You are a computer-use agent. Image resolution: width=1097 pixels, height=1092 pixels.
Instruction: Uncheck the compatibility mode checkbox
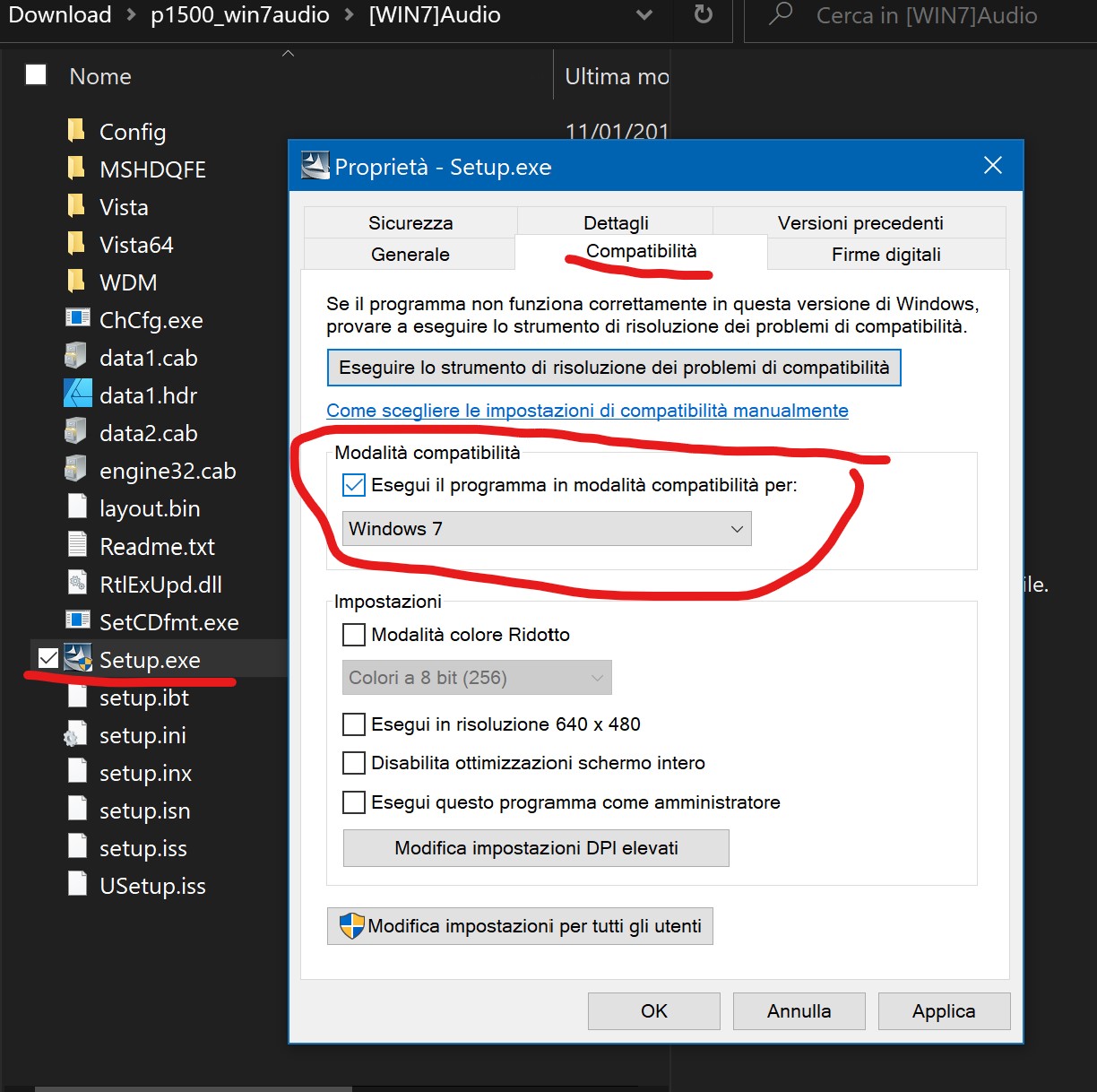click(x=355, y=486)
